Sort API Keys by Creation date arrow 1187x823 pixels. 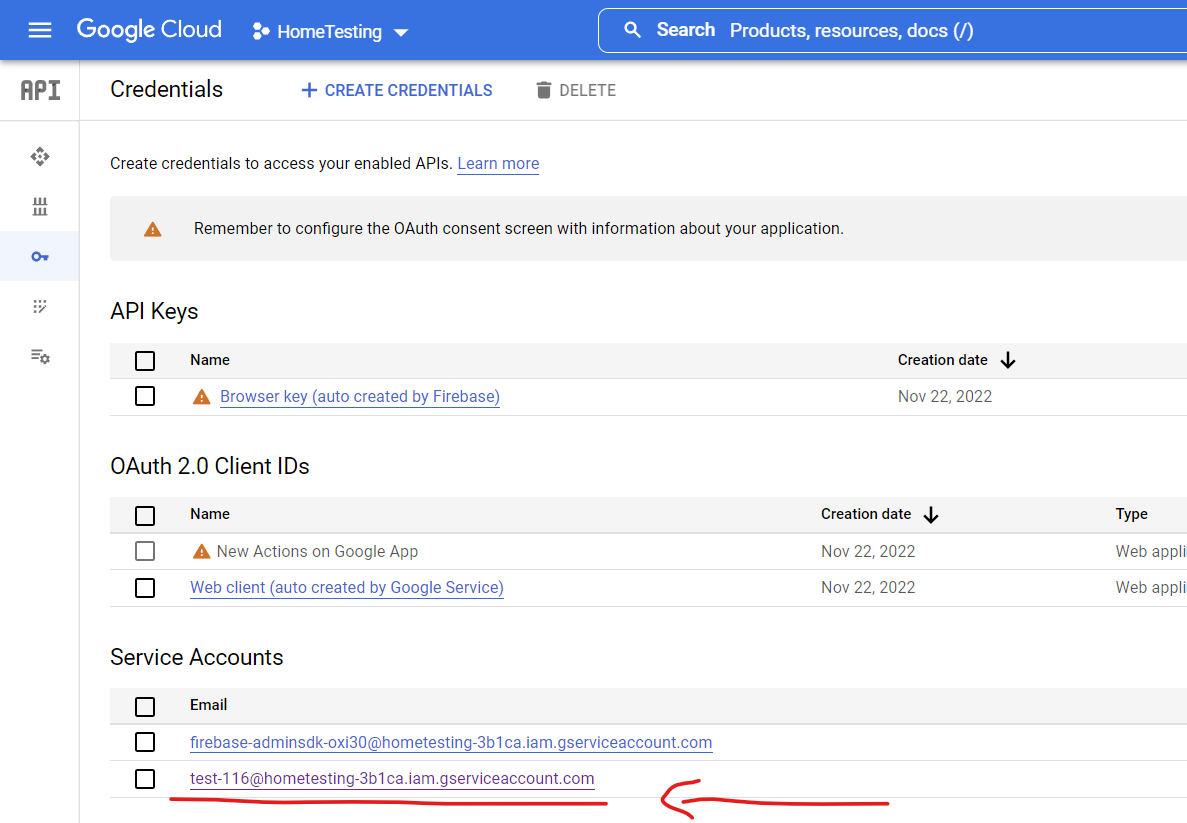point(1008,360)
